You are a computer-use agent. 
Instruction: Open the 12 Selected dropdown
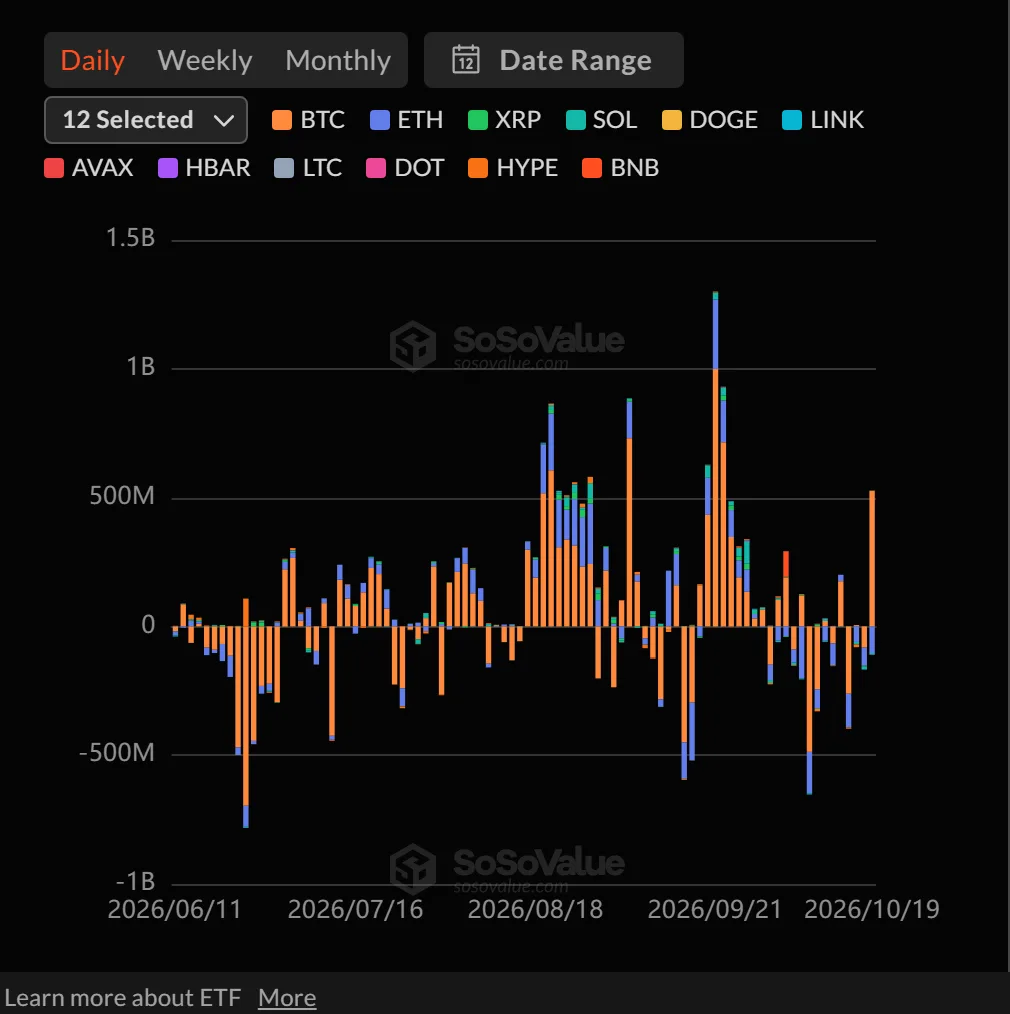[x=145, y=120]
